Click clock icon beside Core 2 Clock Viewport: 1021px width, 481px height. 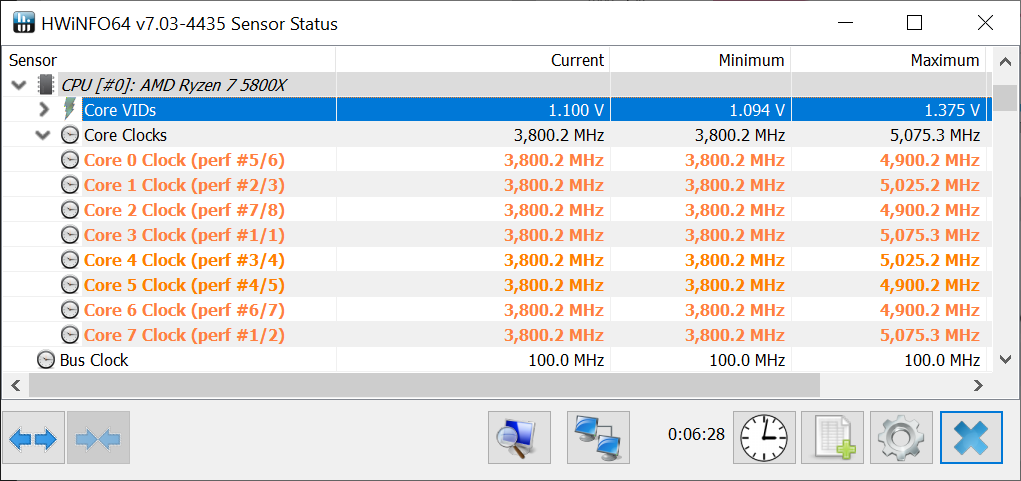[x=69, y=210]
